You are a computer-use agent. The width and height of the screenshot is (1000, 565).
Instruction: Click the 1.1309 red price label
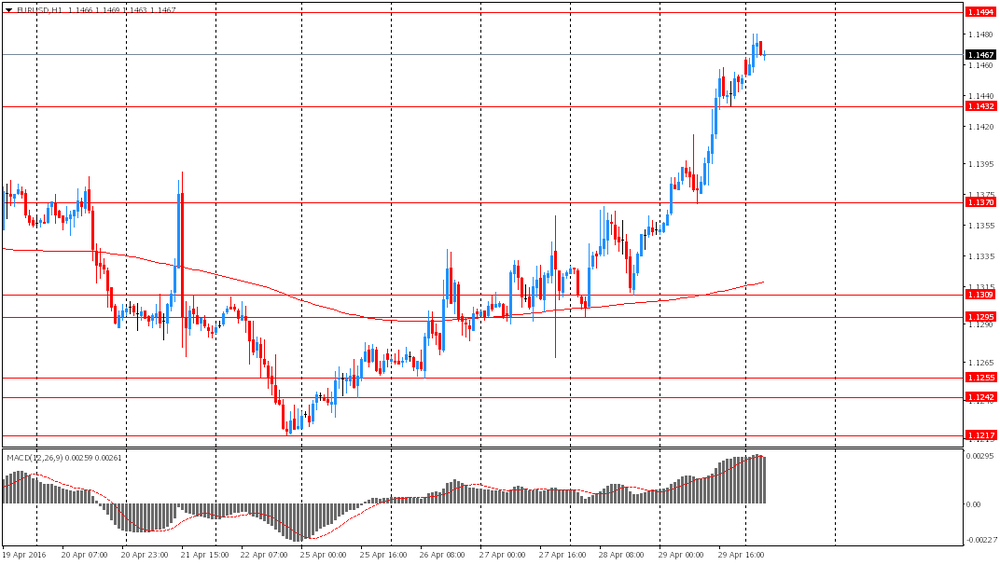pyautogui.click(x=979, y=294)
